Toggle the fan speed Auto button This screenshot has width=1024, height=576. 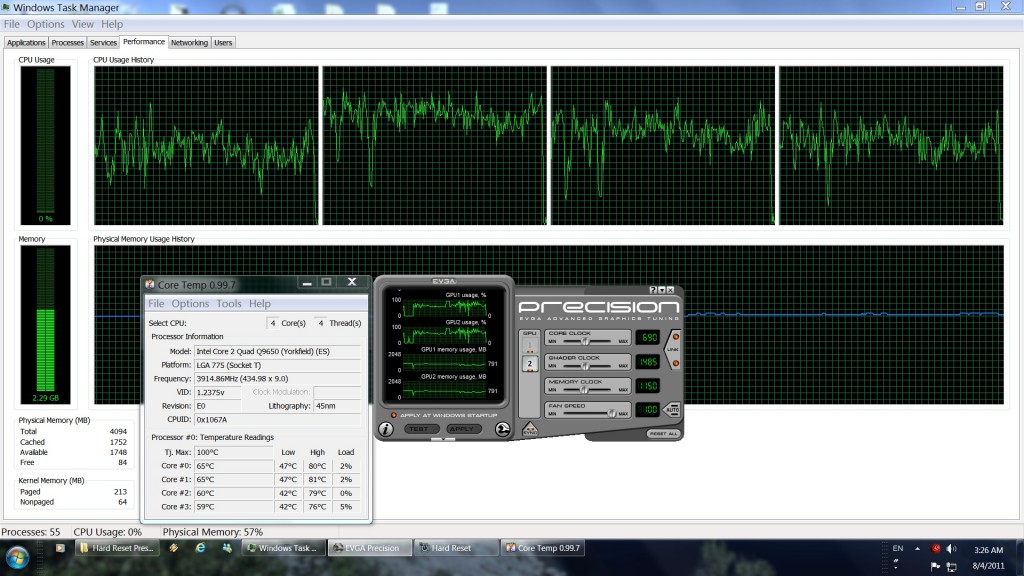coord(673,410)
